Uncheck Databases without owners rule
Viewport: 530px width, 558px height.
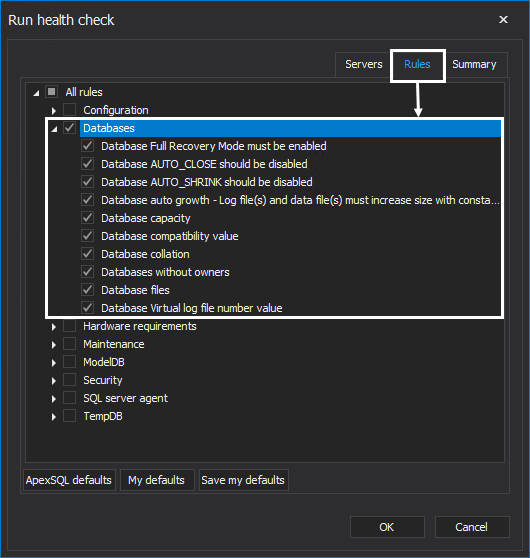pyautogui.click(x=88, y=272)
